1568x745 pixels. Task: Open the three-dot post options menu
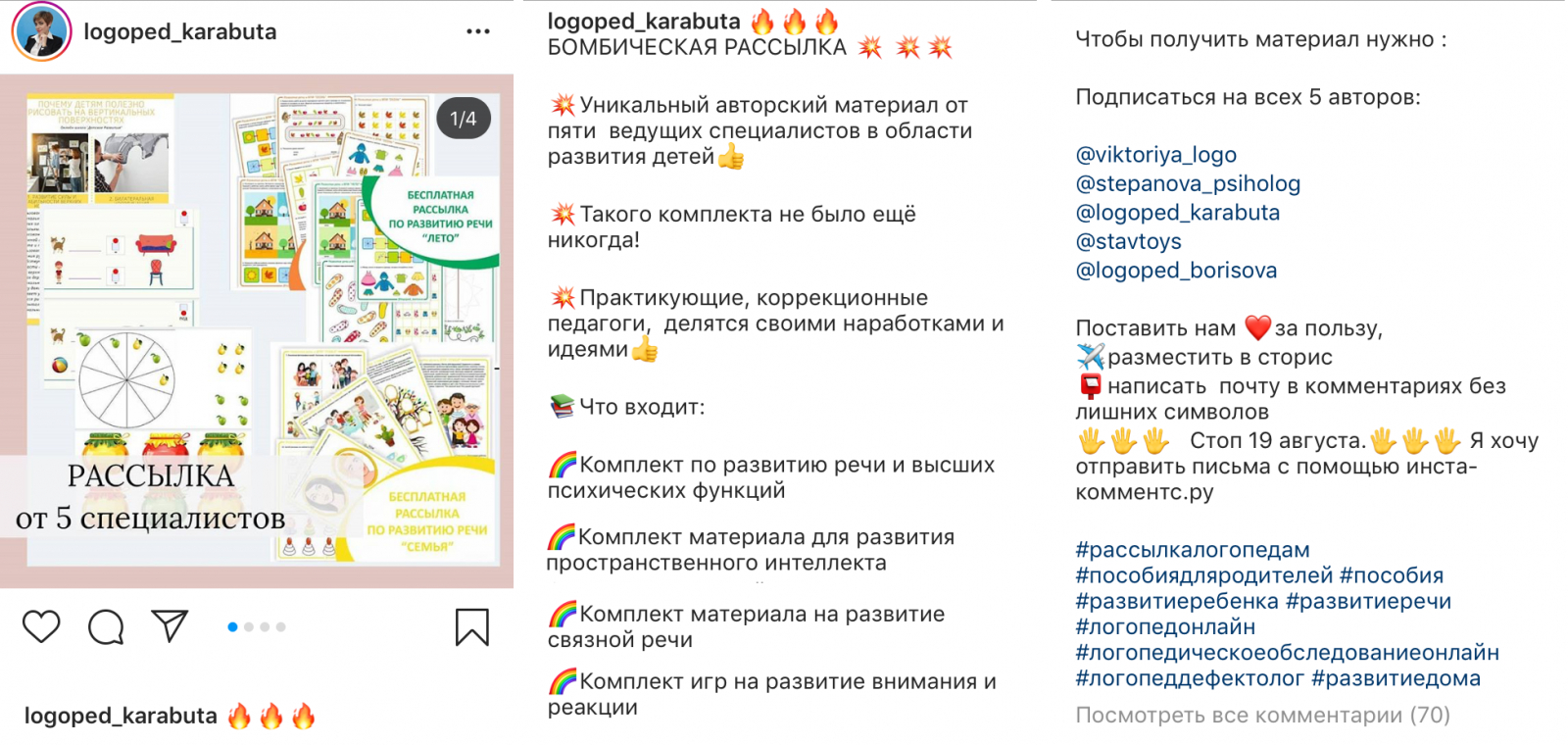[478, 31]
